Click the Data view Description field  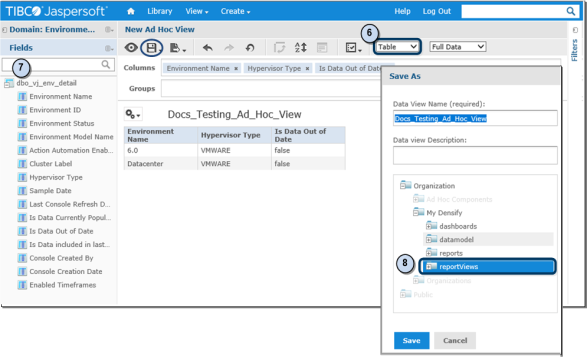click(x=475, y=155)
